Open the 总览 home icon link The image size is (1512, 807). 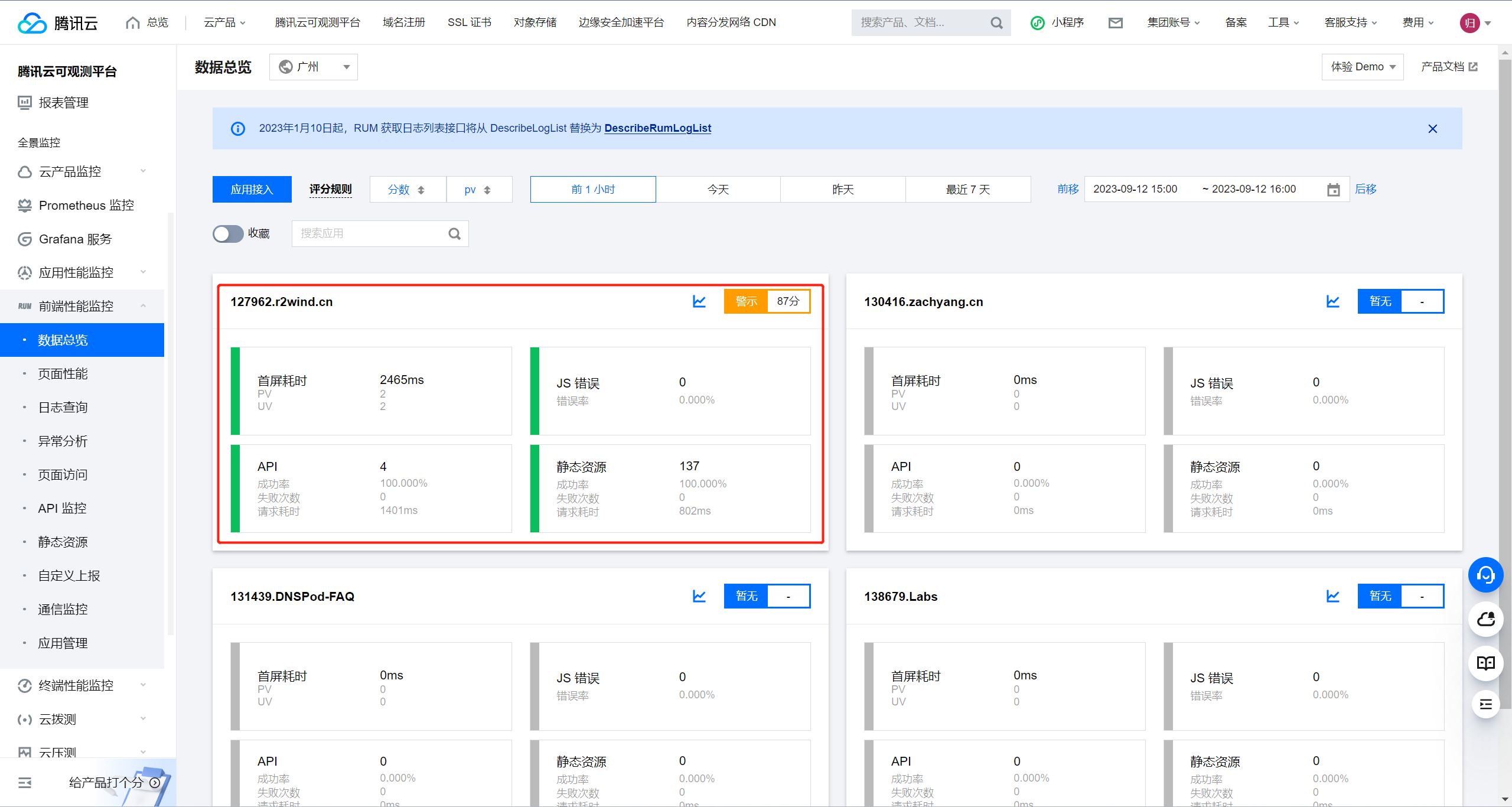pyautogui.click(x=147, y=22)
